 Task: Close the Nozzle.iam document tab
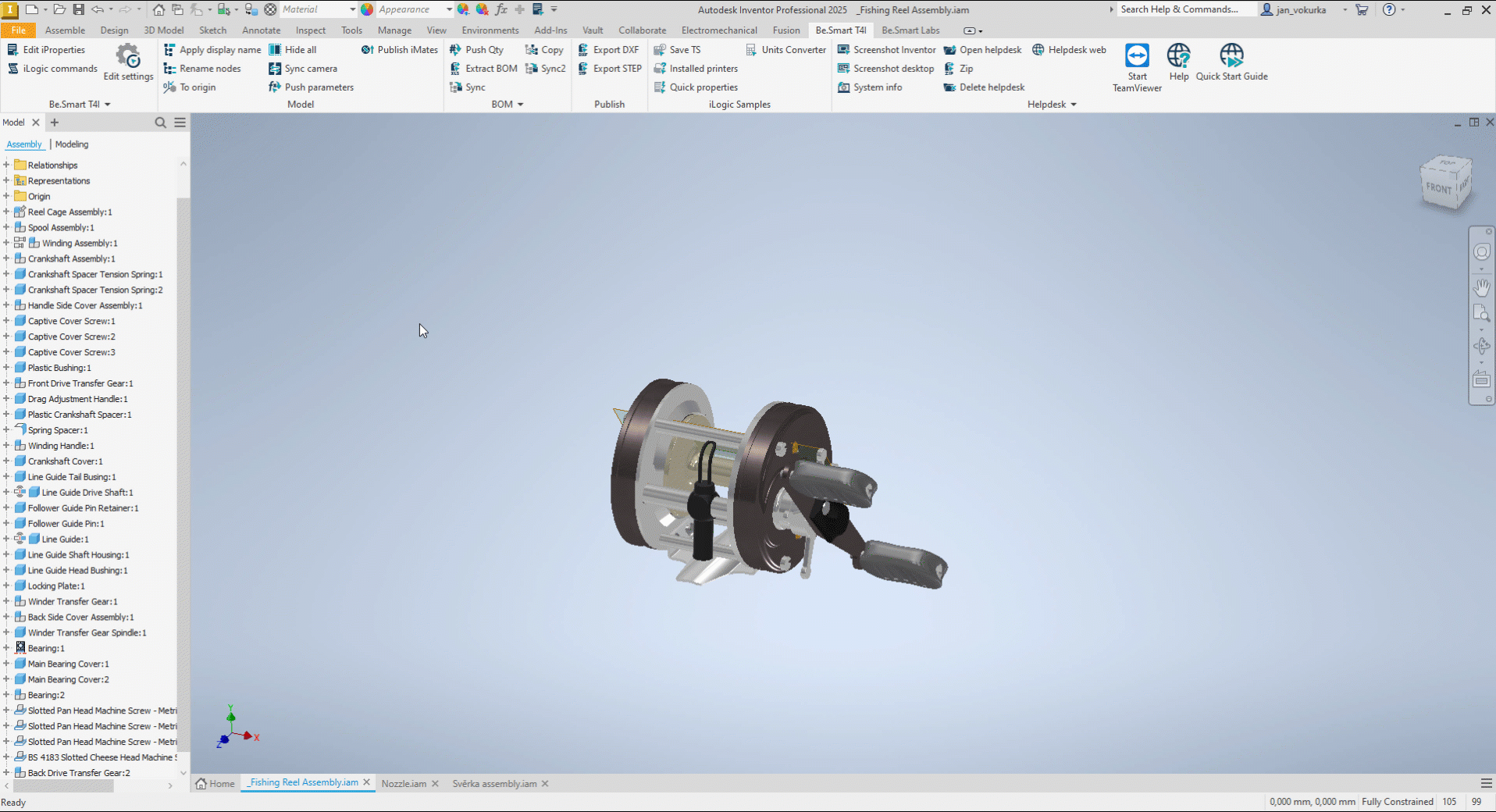(x=435, y=784)
